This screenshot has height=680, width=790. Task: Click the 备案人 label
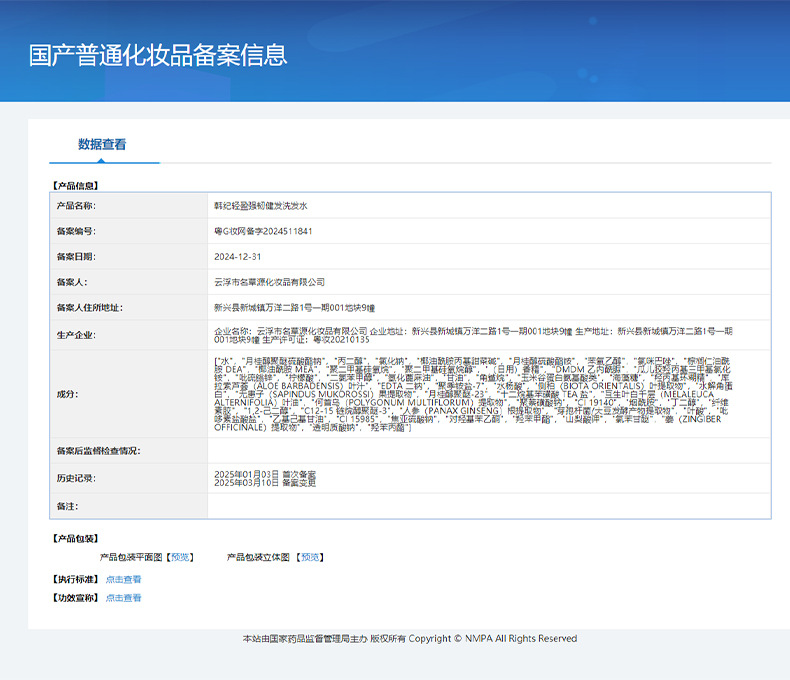coord(72,282)
